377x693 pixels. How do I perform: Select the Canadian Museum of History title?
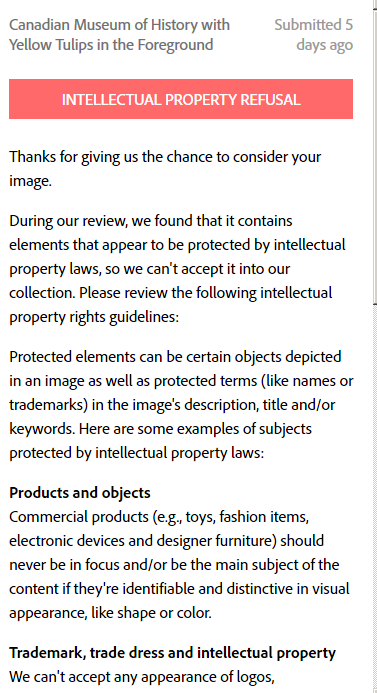point(119,34)
